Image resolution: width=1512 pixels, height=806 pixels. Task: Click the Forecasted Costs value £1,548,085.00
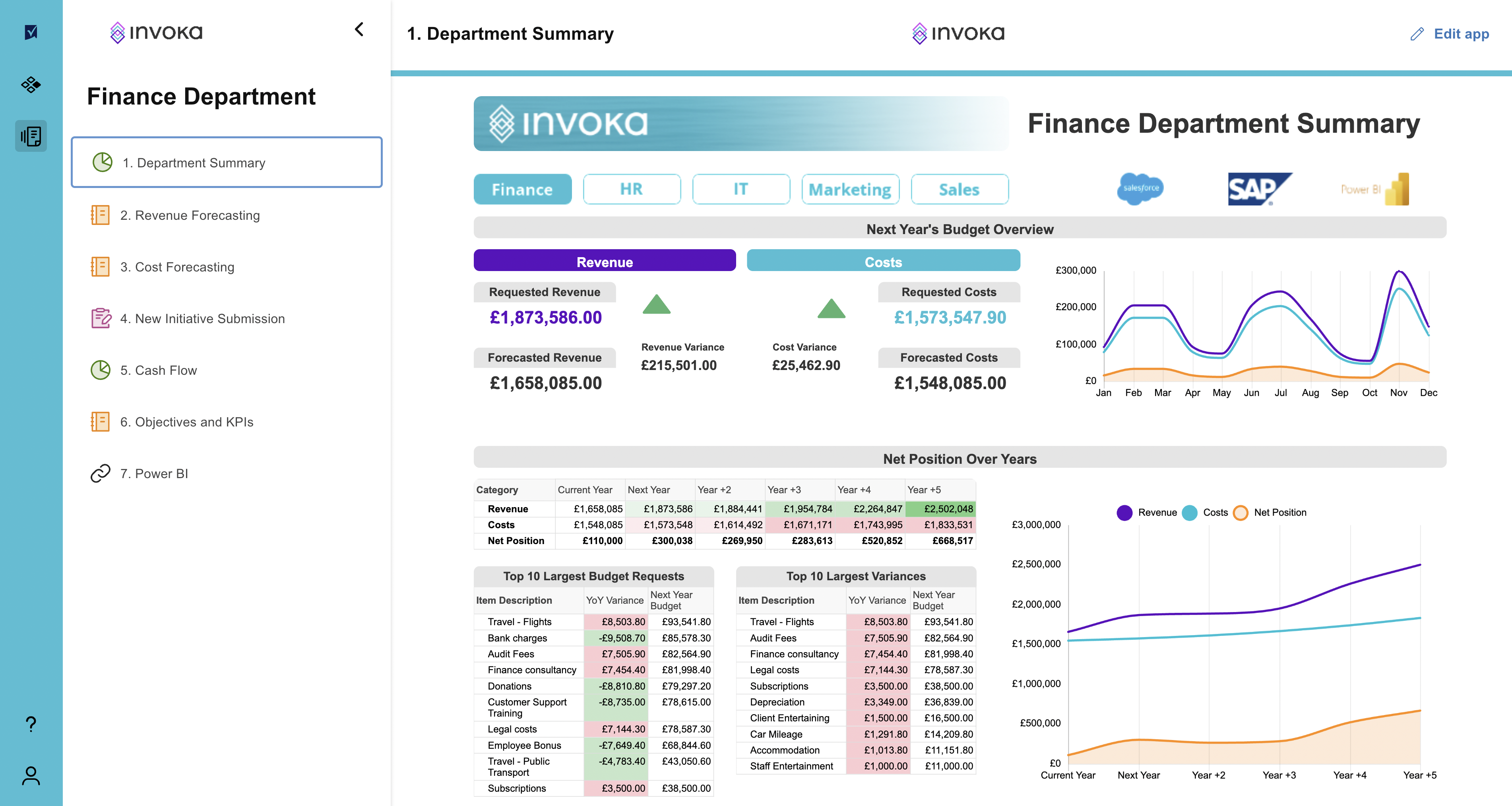(x=950, y=384)
